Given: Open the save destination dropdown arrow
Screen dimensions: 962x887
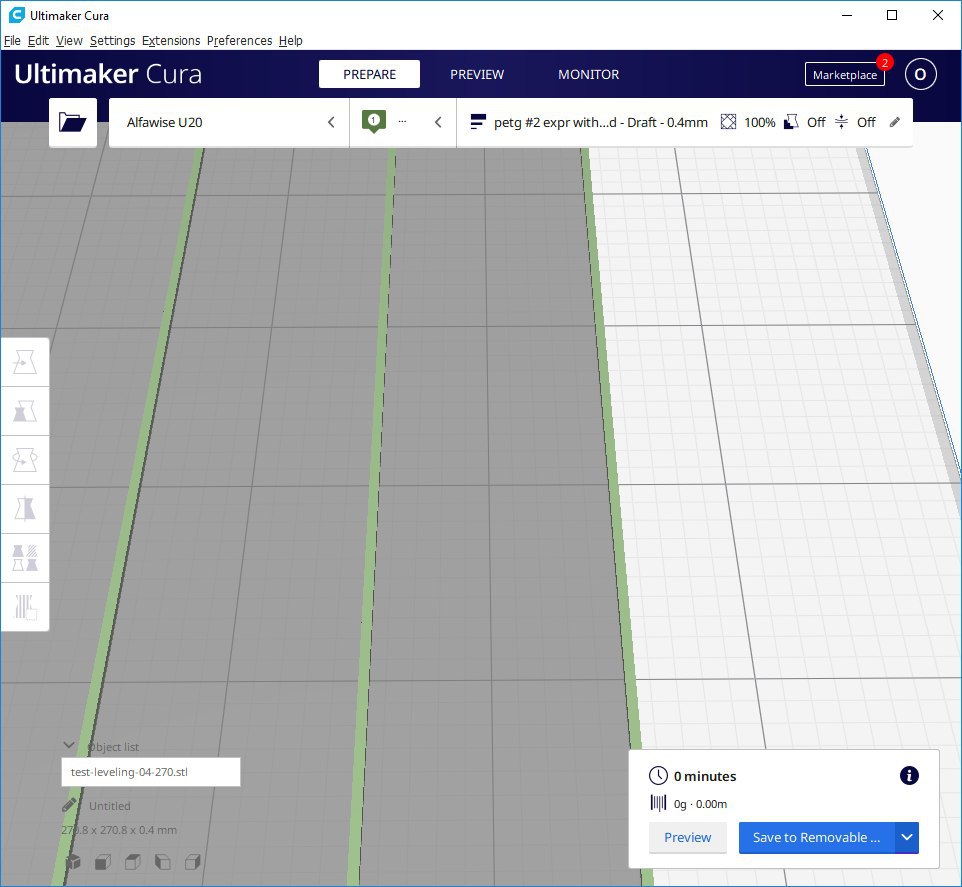Looking at the screenshot, I should pos(907,837).
